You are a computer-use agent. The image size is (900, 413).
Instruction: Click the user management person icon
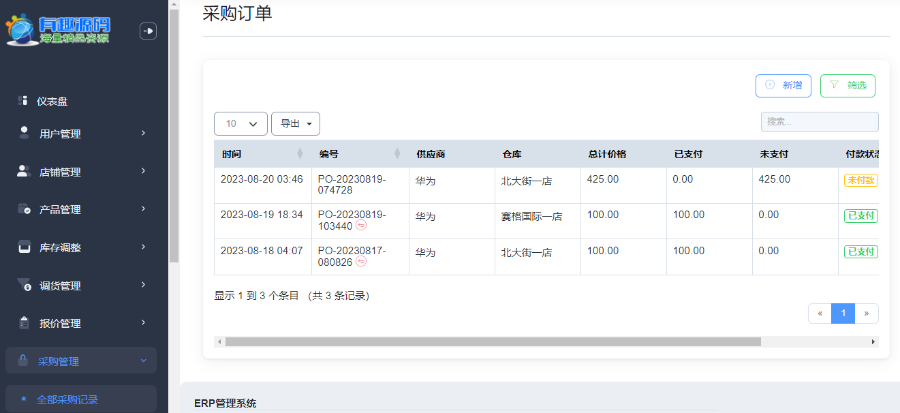23,133
